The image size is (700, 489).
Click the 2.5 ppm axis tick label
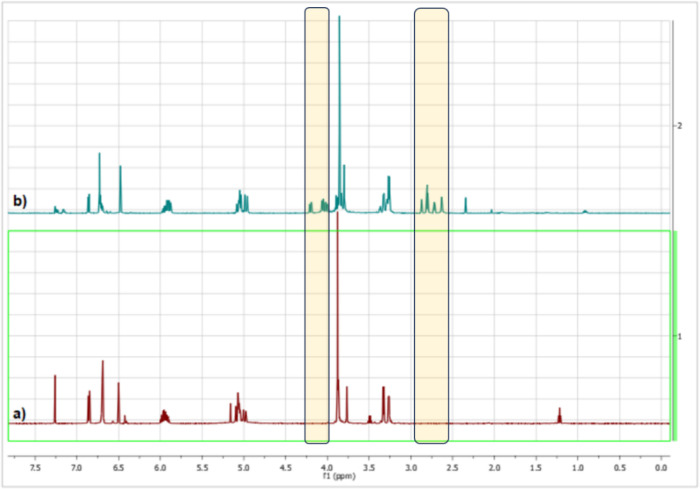[x=453, y=468]
